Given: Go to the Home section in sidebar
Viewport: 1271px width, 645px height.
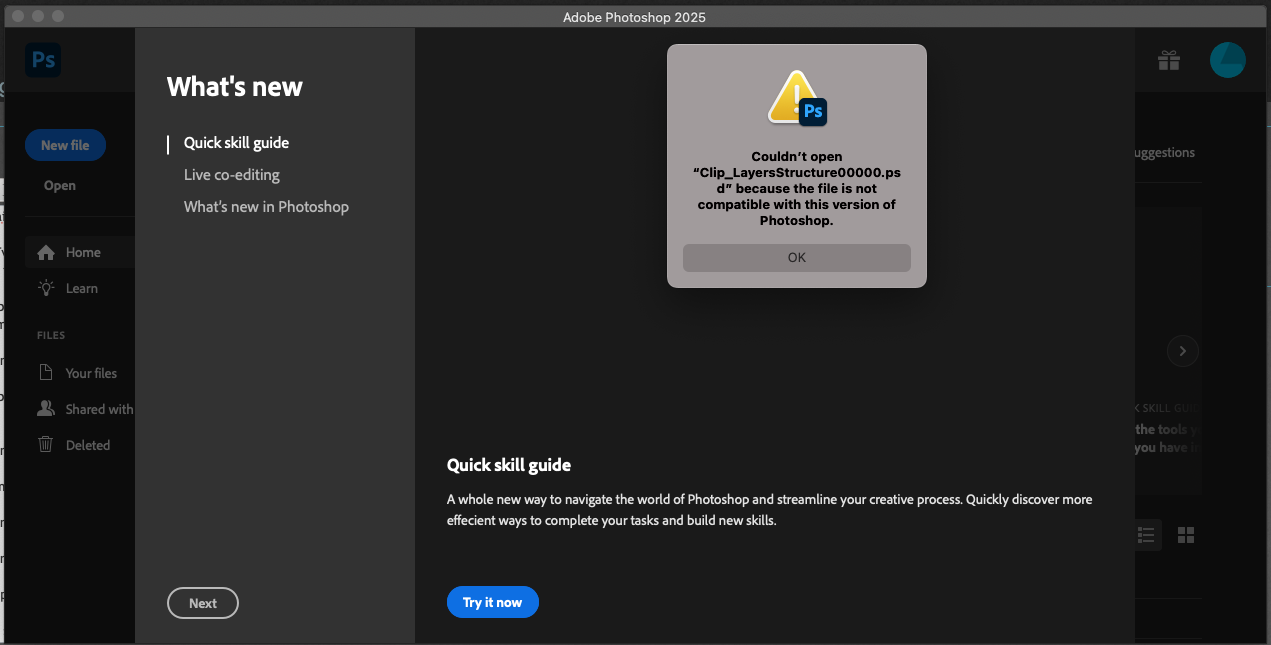Looking at the screenshot, I should [x=80, y=253].
